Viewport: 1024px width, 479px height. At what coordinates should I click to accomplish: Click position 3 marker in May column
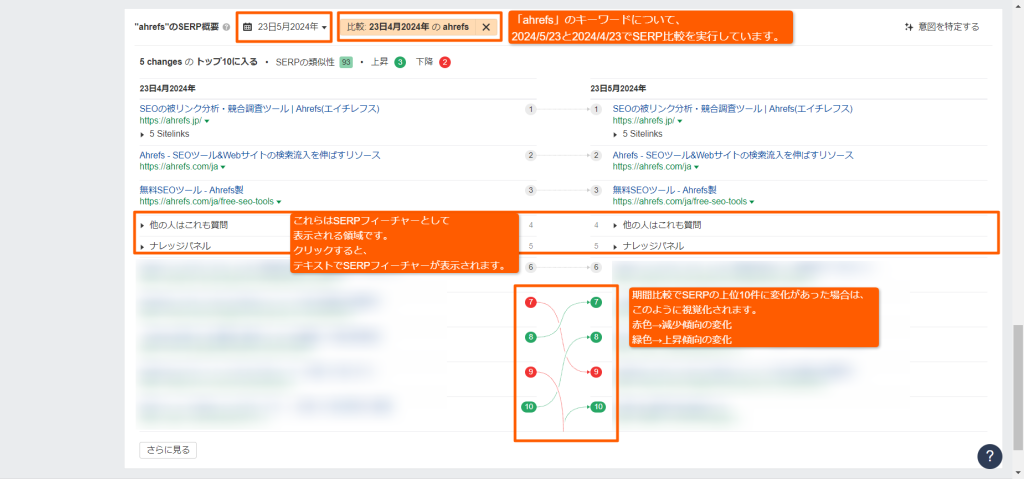[596, 191]
